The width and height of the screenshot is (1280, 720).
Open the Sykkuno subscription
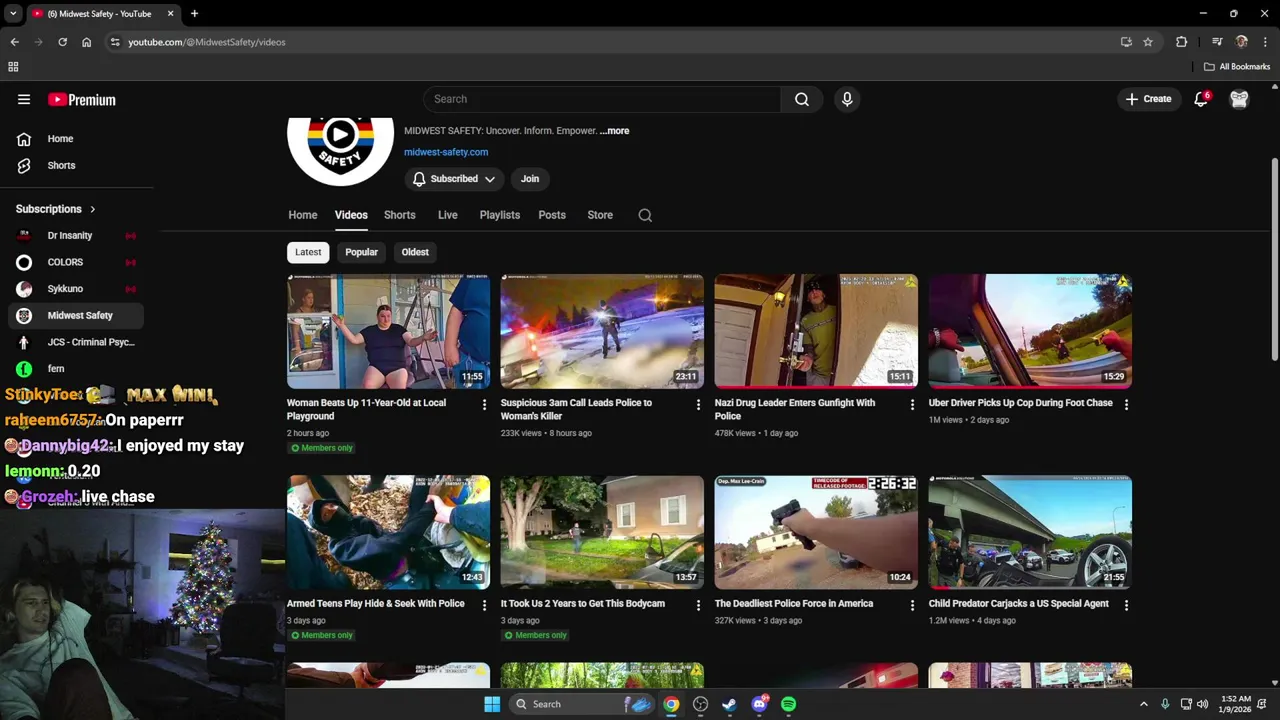point(76,289)
